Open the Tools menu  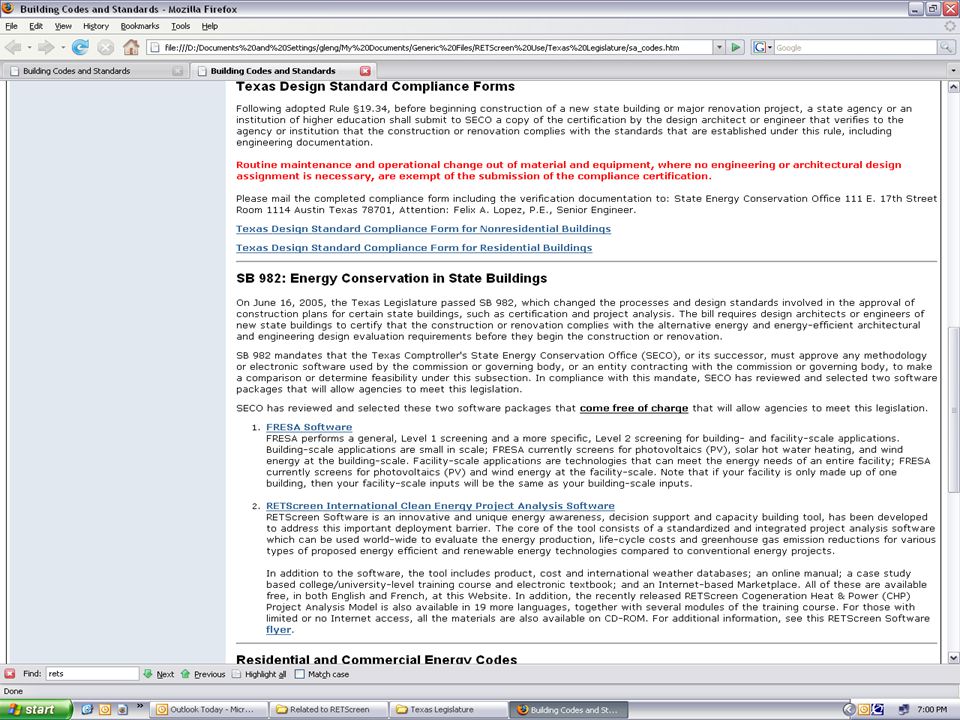[181, 26]
